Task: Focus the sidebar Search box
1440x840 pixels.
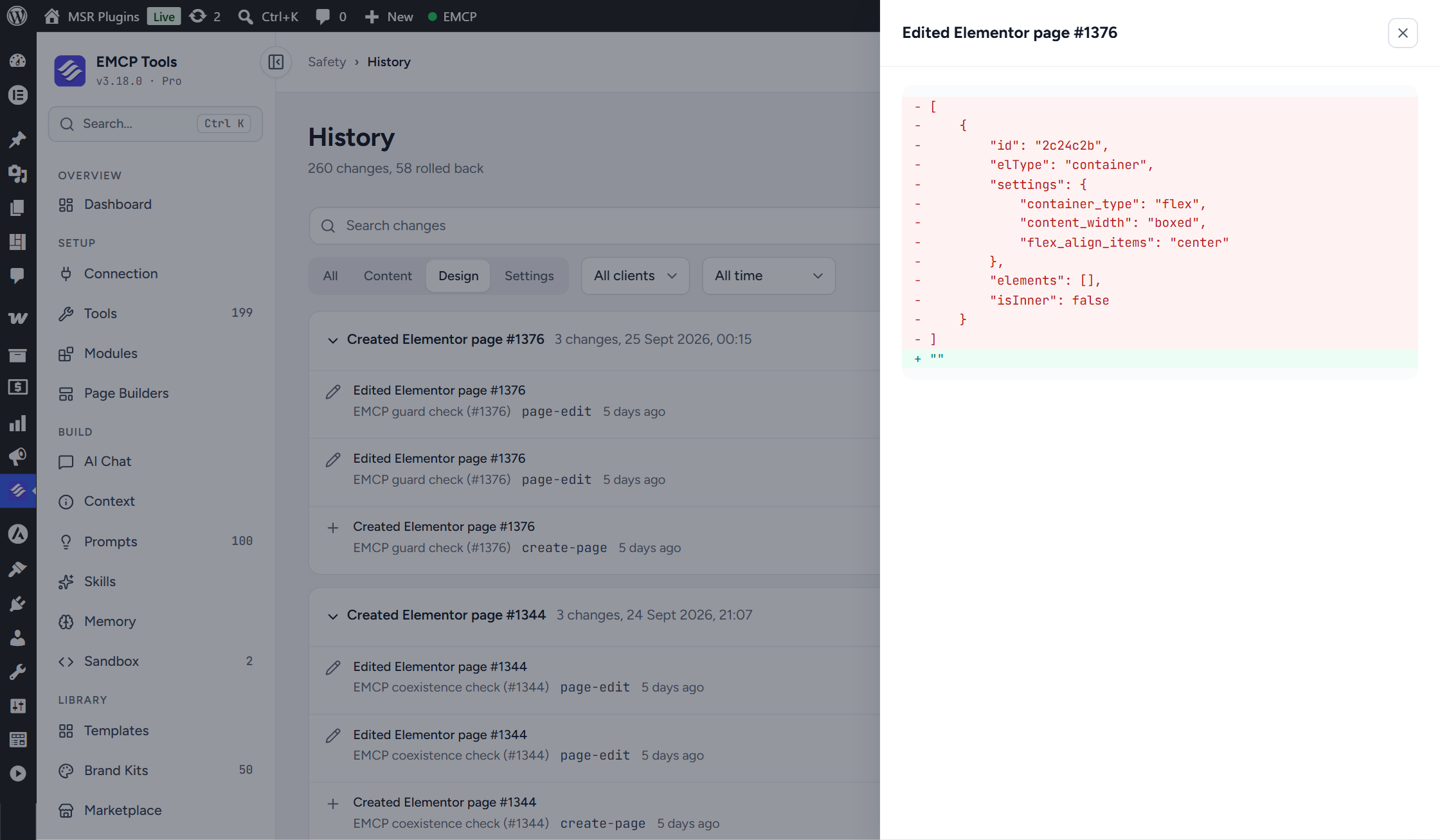Action: point(155,123)
